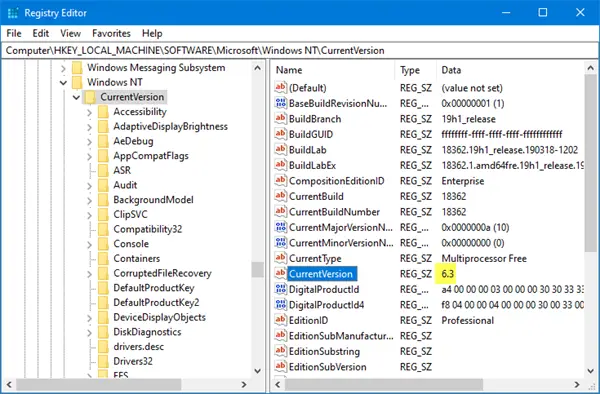Expand the BackgroundModel key
The height and width of the screenshot is (394, 600).
(x=89, y=200)
